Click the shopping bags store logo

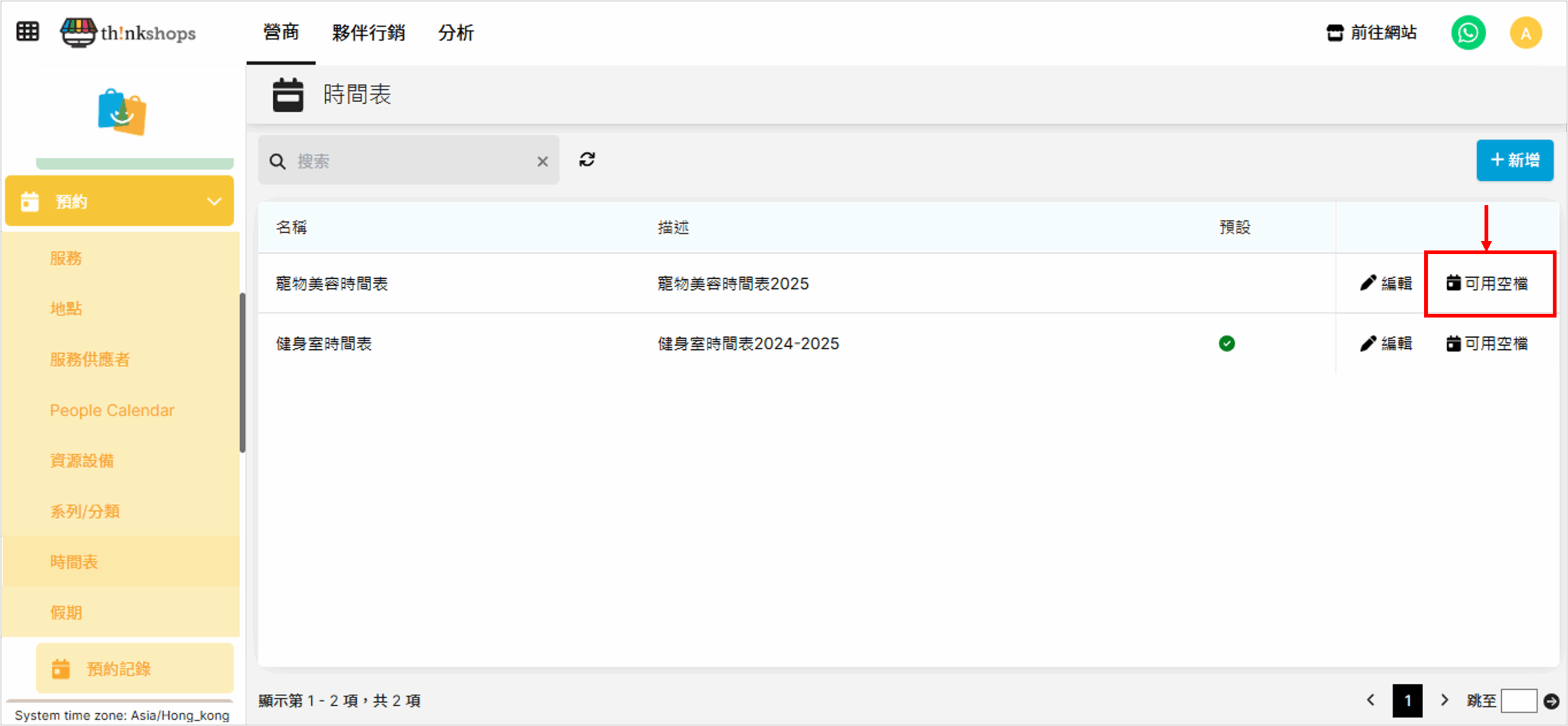(x=122, y=112)
